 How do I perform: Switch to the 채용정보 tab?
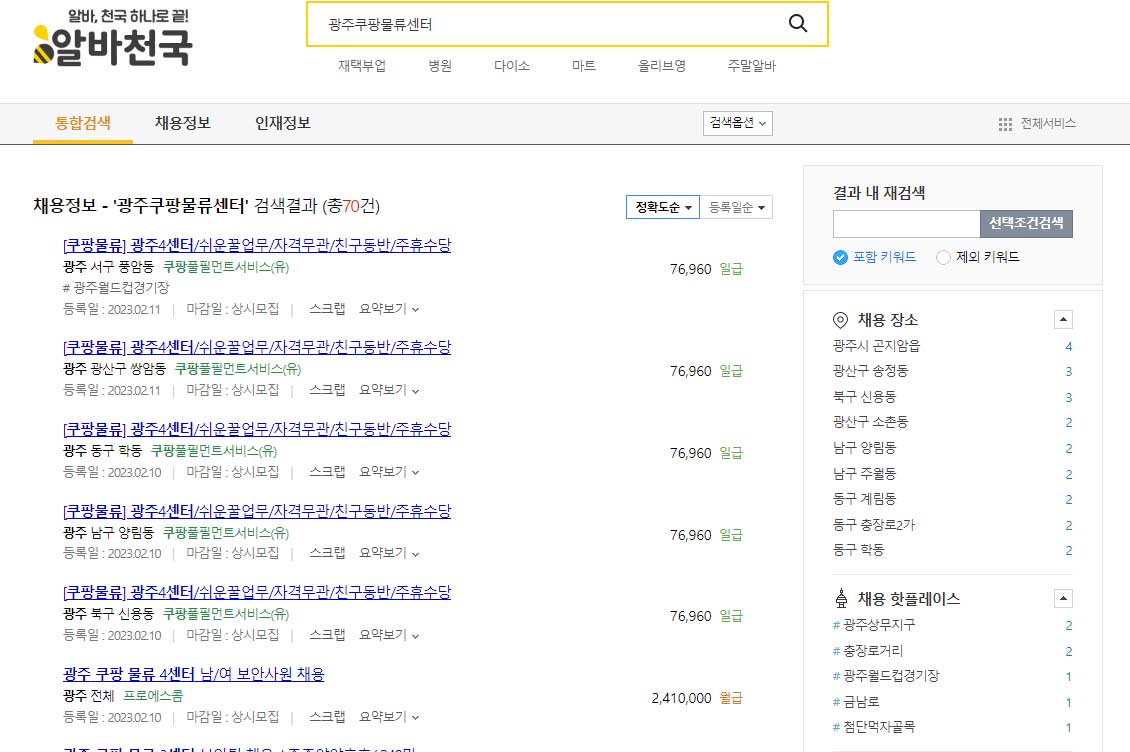pyautogui.click(x=182, y=123)
